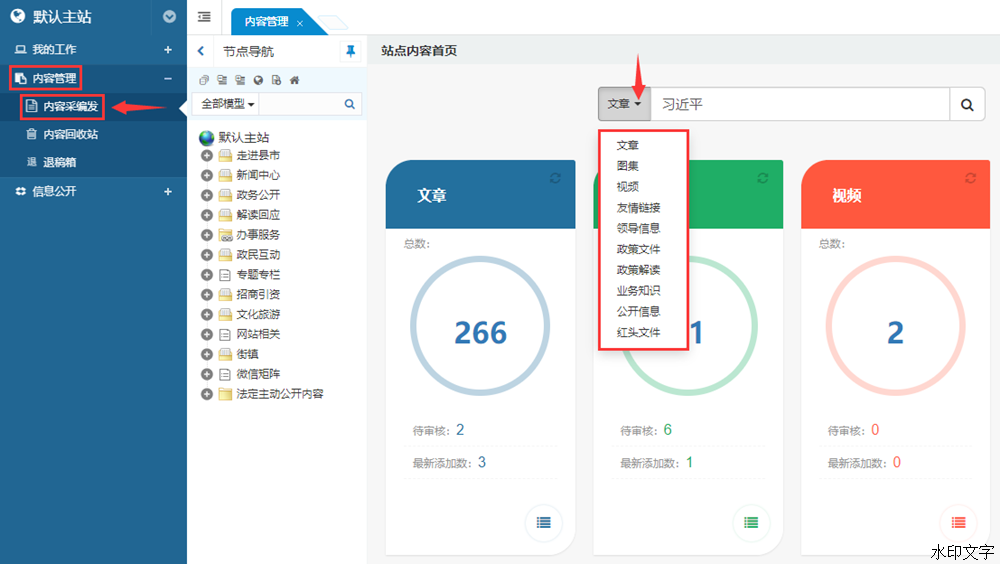Click the content search magnifier button
Viewport: 1000px width, 564px height.
pos(967,105)
